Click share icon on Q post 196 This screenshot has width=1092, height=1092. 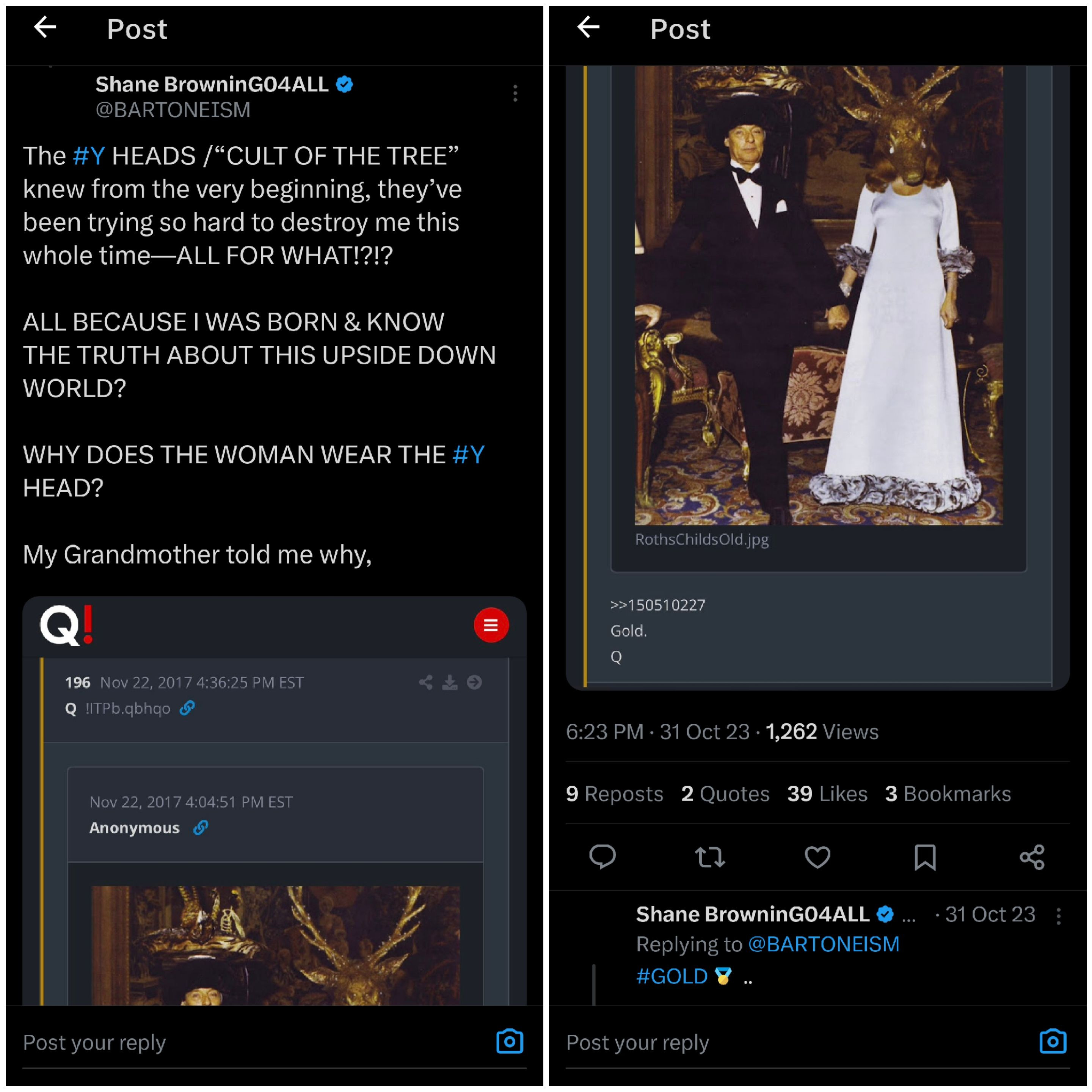point(425,682)
